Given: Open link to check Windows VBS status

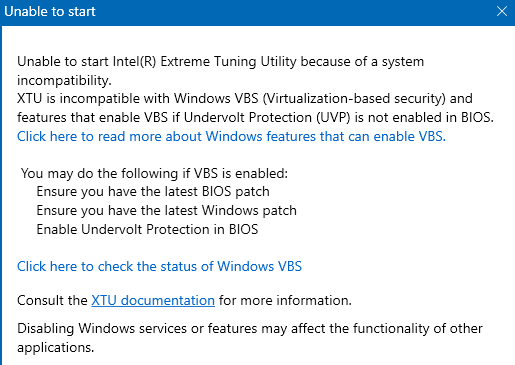Looking at the screenshot, I should tap(159, 267).
